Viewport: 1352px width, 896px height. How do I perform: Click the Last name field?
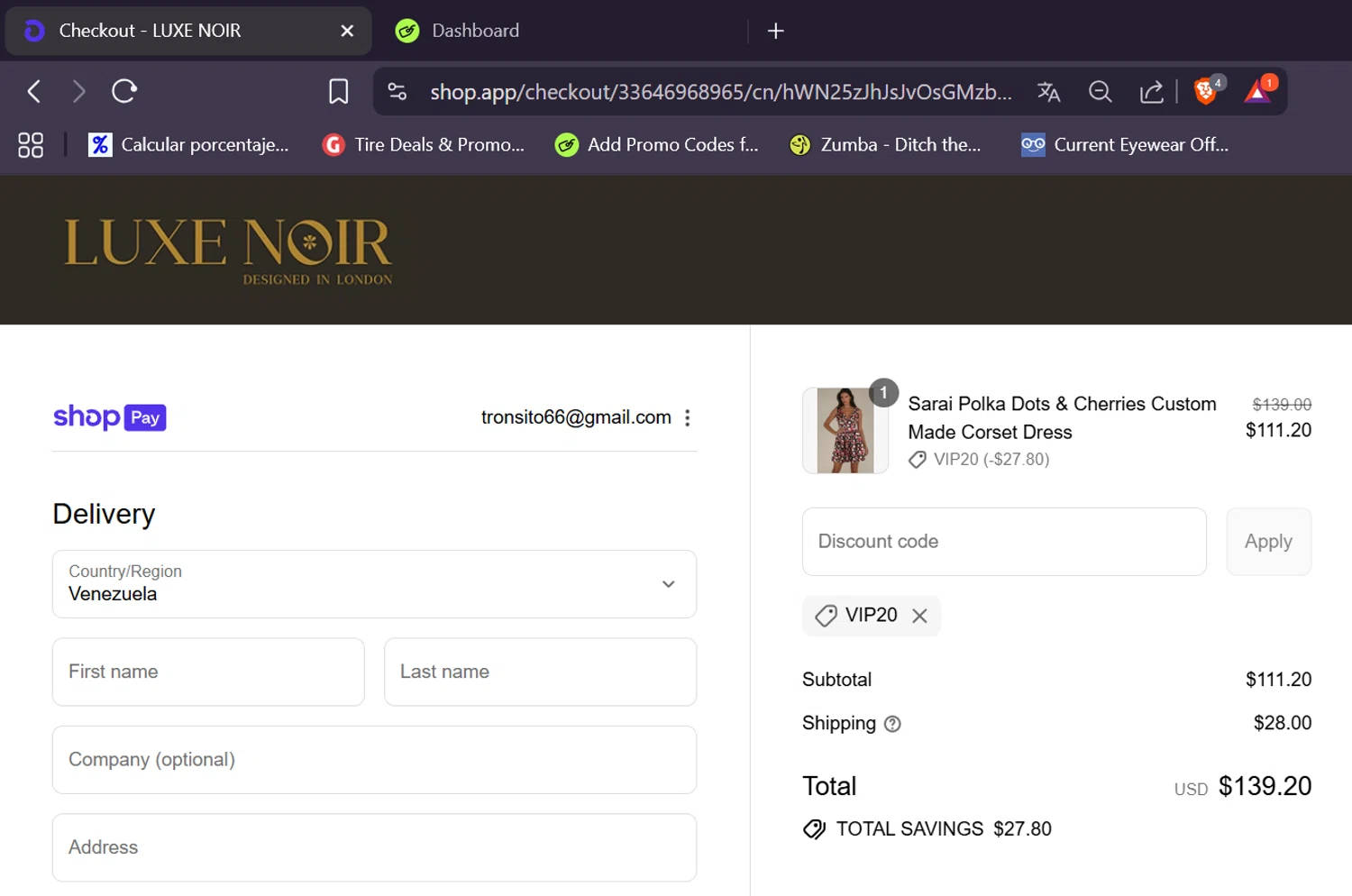[x=540, y=672]
